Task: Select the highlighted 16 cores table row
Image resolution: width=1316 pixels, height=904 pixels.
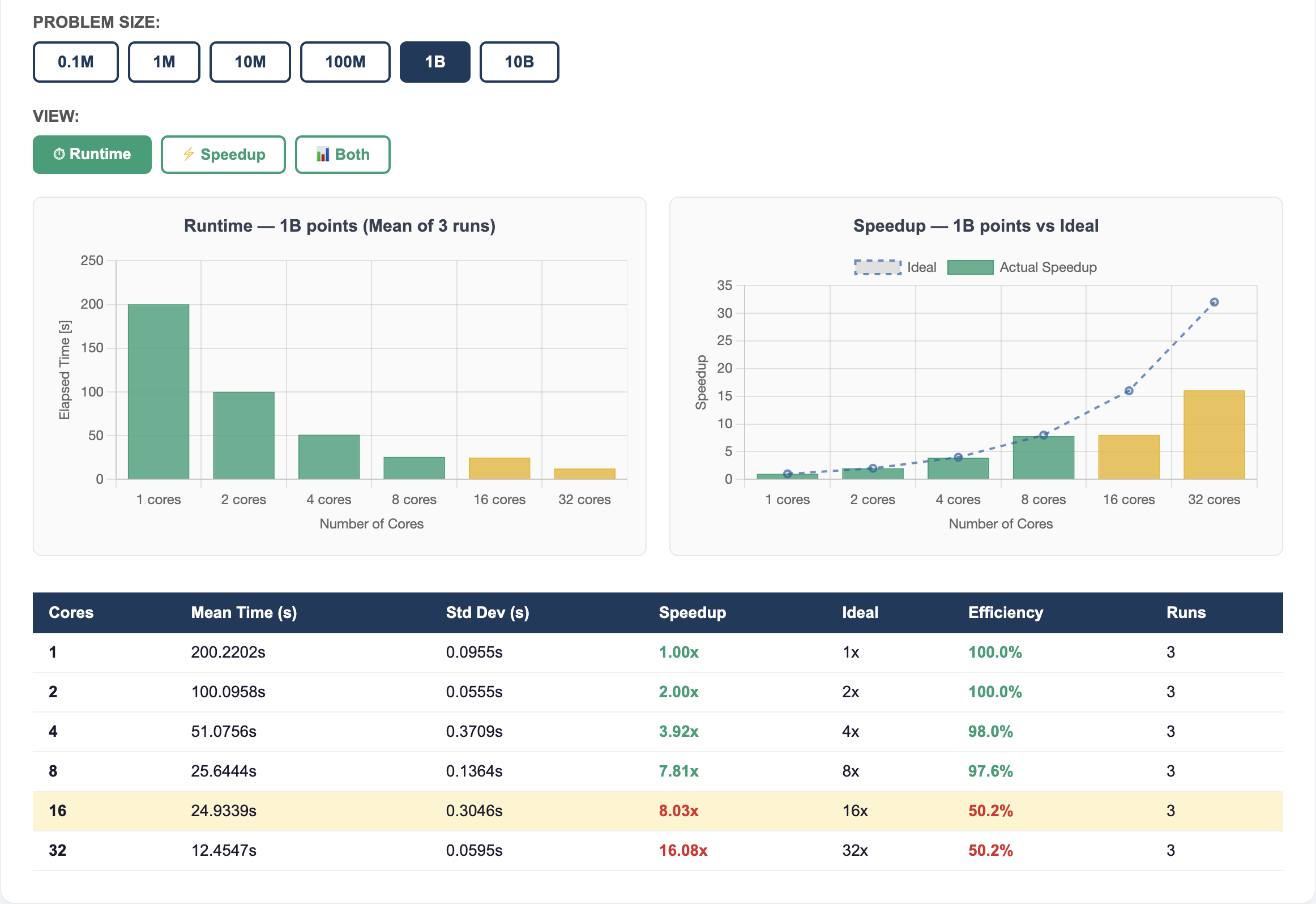Action: coord(658,811)
